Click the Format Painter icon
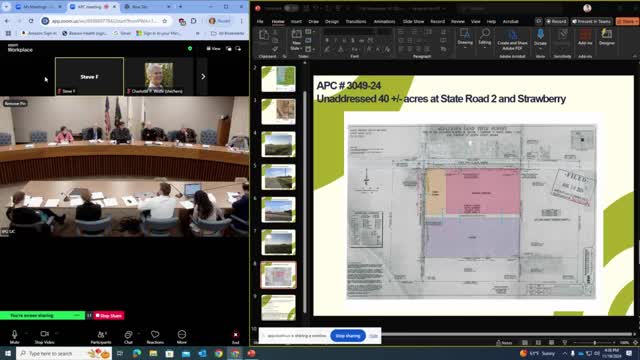This screenshot has height=360, width=640. click(275, 49)
